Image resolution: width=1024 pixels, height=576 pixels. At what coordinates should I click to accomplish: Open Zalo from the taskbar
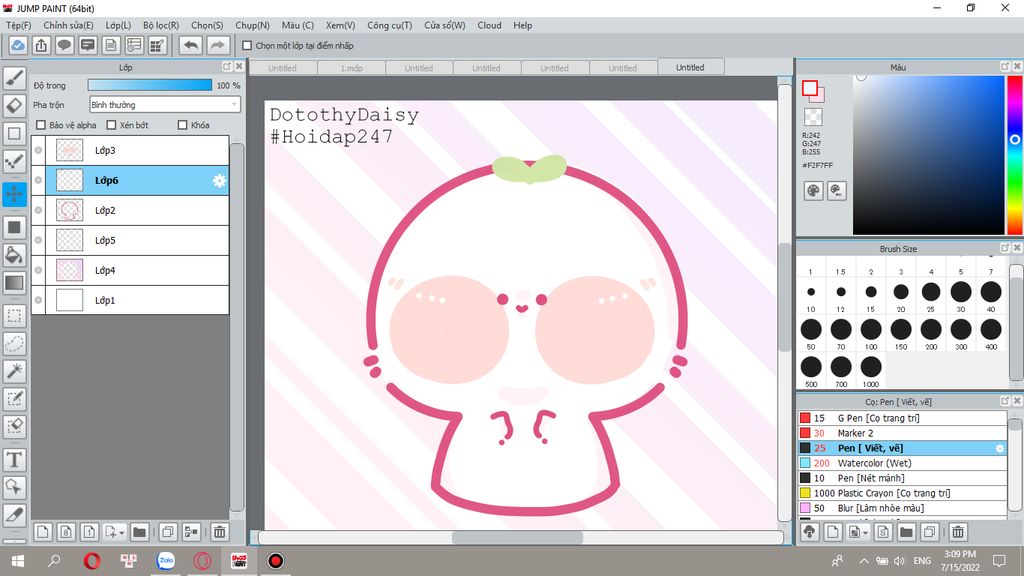[166, 561]
